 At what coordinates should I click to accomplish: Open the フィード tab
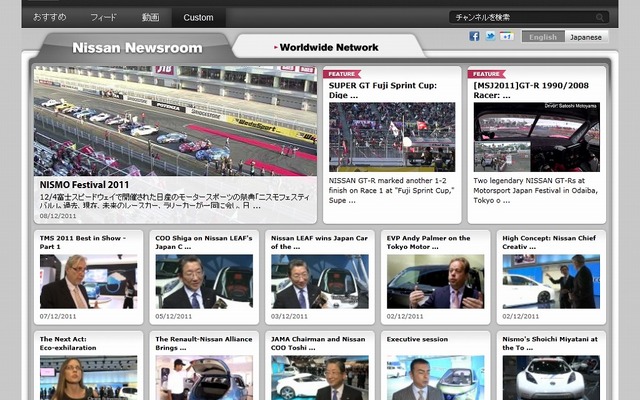click(x=103, y=17)
